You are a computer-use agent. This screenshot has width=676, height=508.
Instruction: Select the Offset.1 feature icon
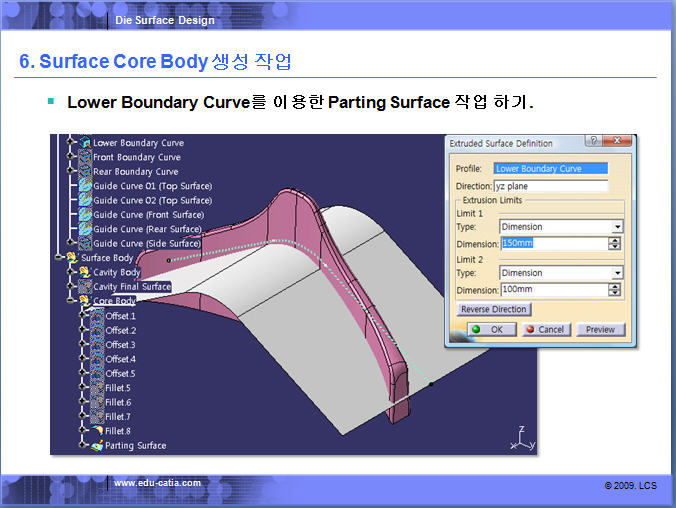97,316
